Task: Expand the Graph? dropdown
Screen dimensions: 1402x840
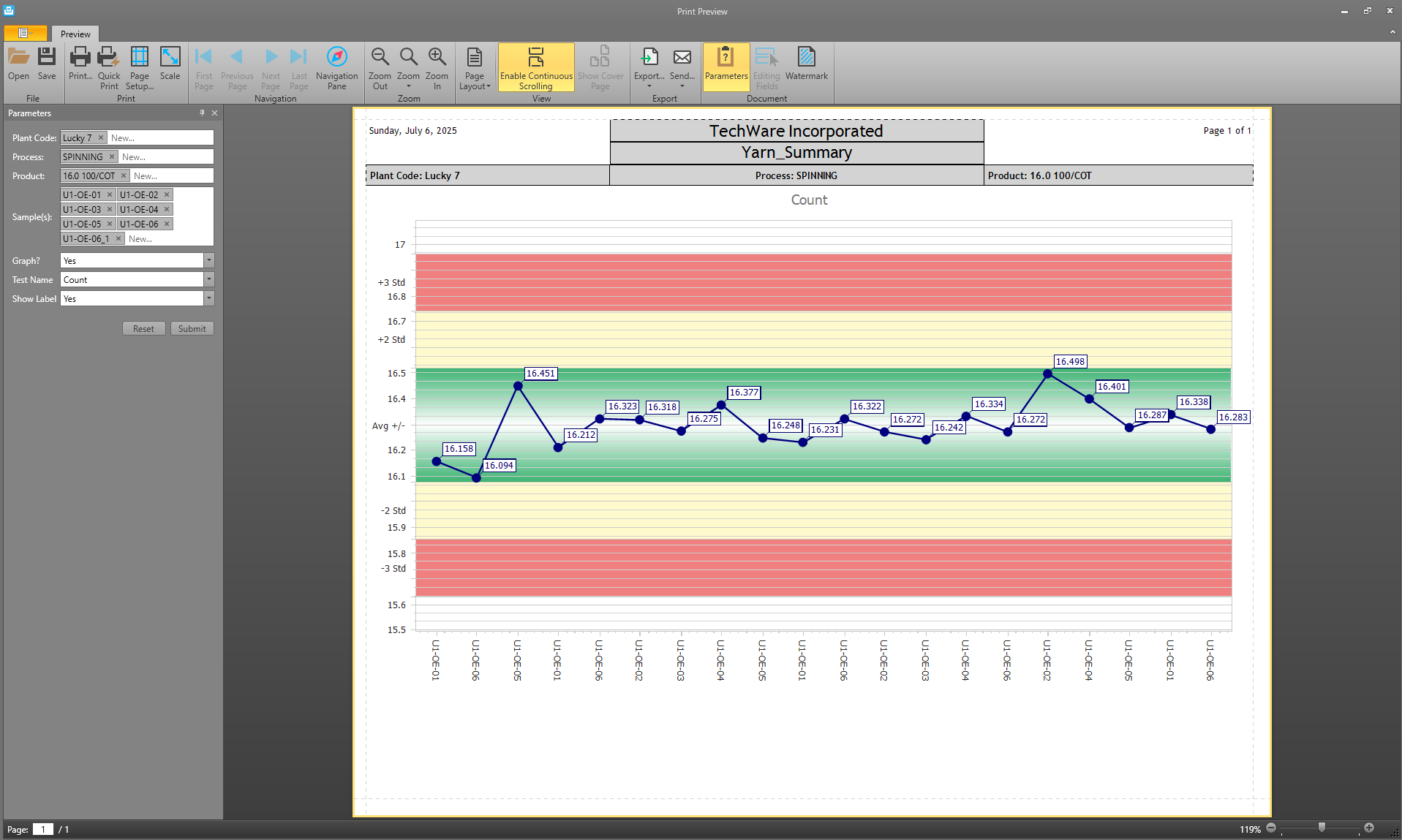Action: [x=209, y=261]
